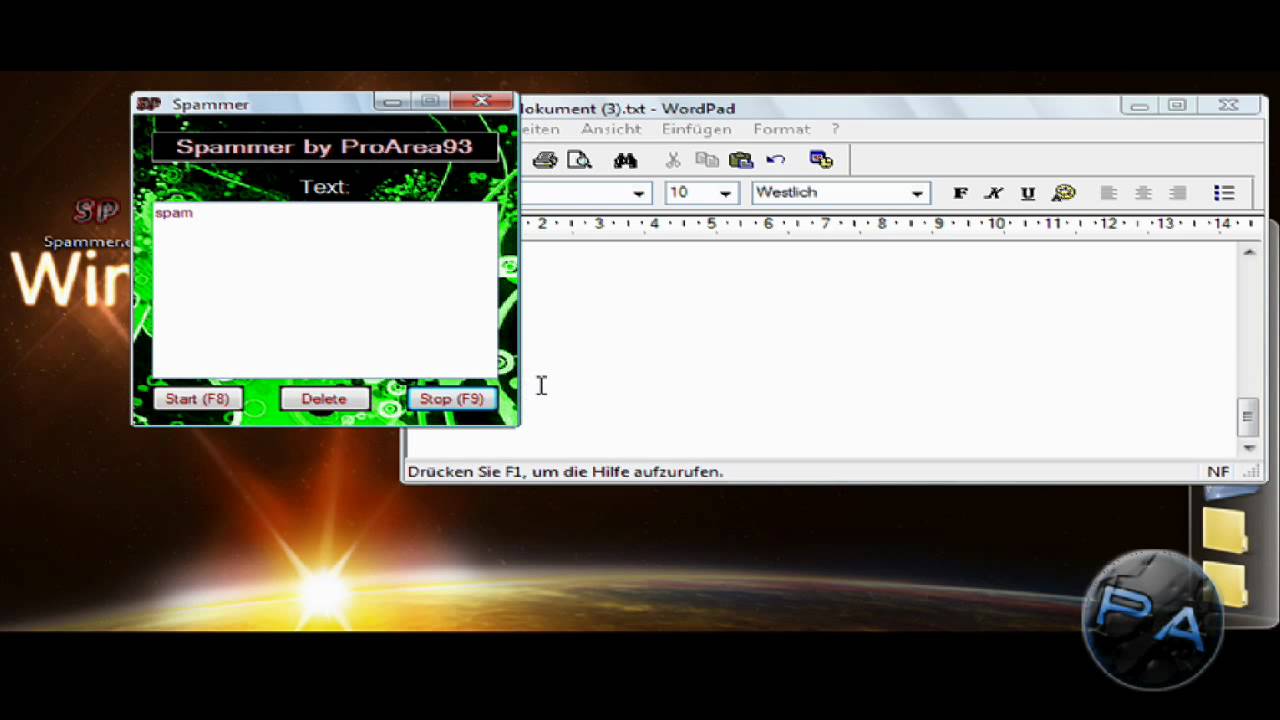Click the Cut scissors icon
1280x720 pixels.
click(673, 160)
